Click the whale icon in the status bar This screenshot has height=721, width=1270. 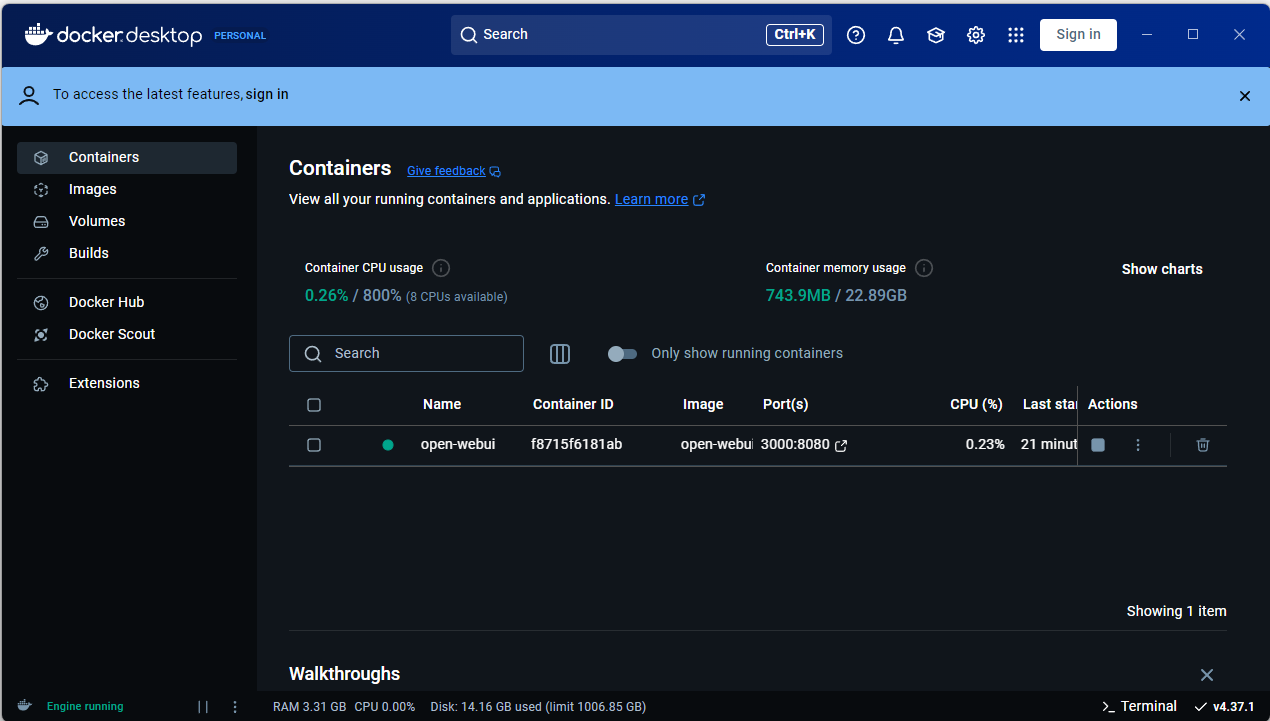click(x=24, y=706)
